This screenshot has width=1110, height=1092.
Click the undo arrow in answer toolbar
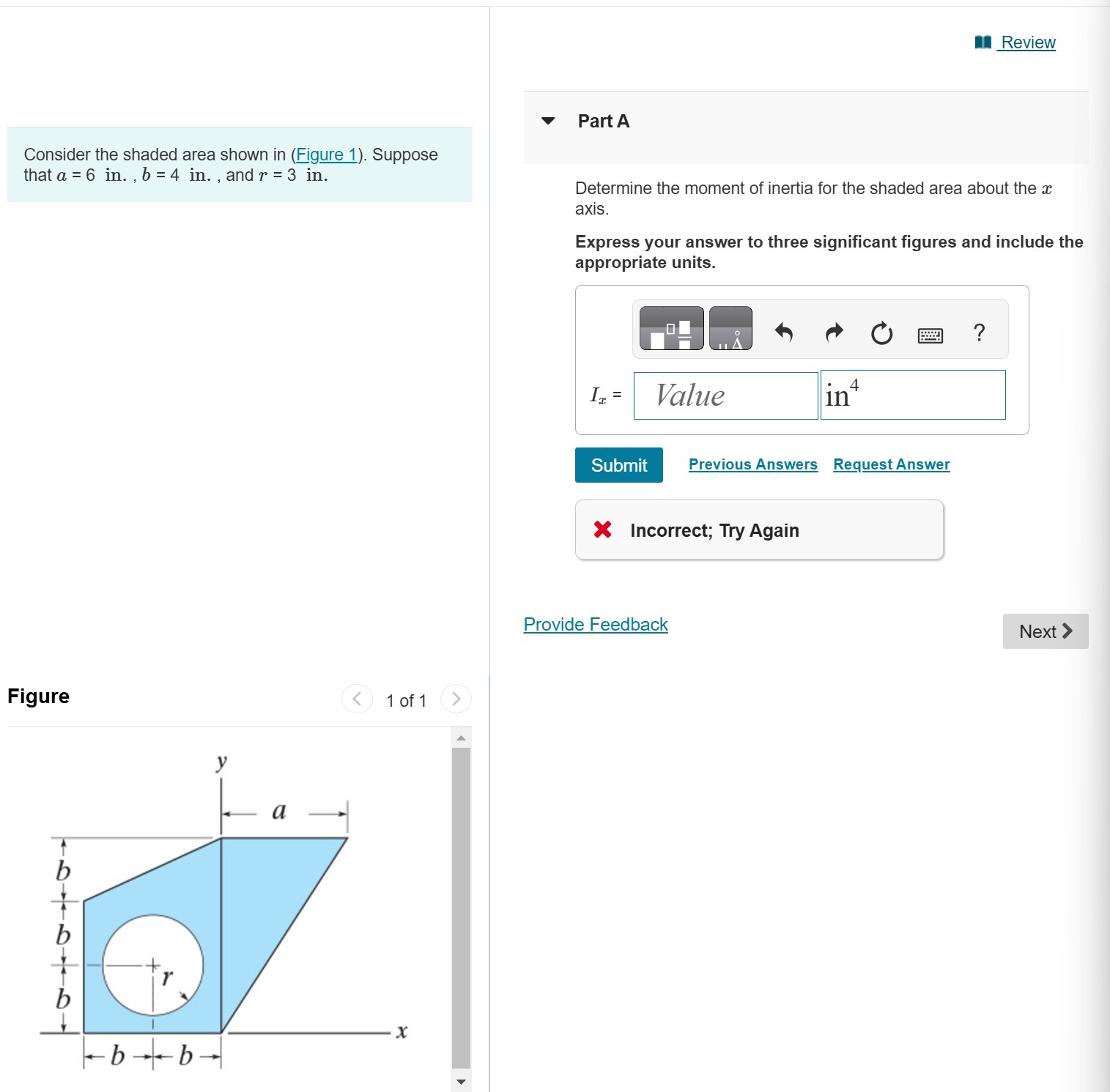(x=784, y=333)
